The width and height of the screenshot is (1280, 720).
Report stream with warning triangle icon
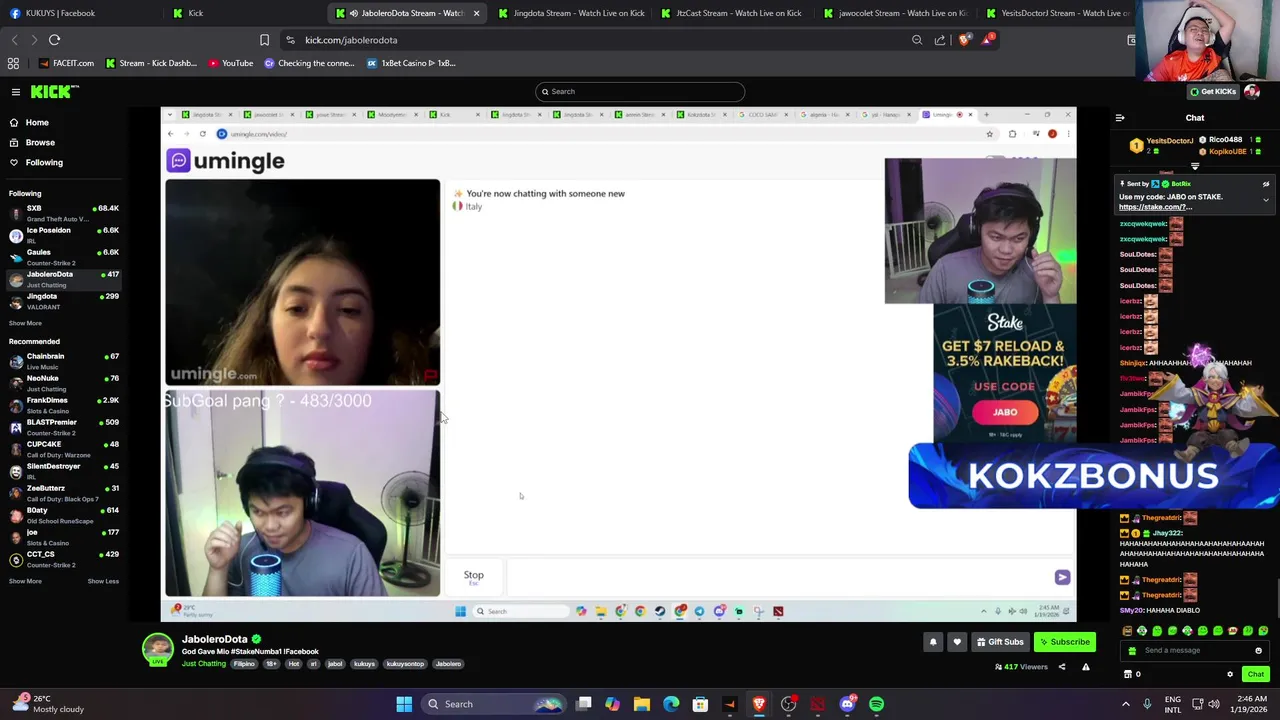click(x=1085, y=667)
